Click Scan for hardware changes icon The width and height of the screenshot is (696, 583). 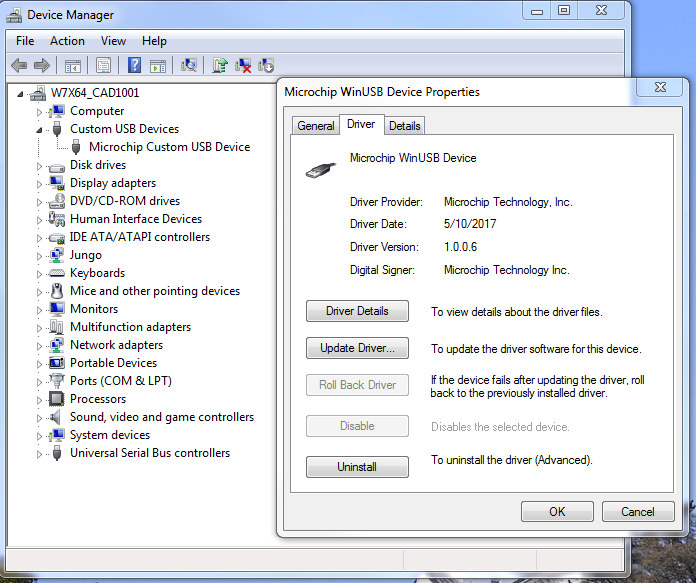[x=189, y=66]
